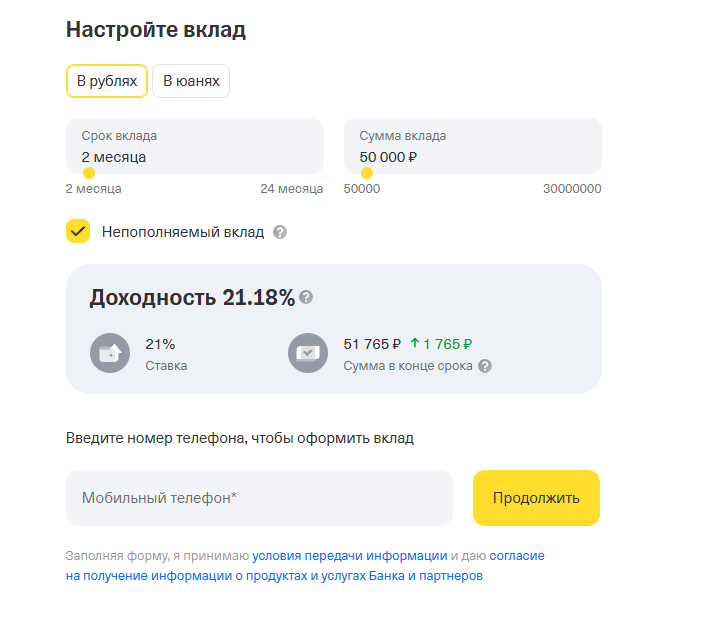The height and width of the screenshot is (623, 722).
Task: Click the deposit amount slider handle
Action: pyautogui.click(x=367, y=173)
